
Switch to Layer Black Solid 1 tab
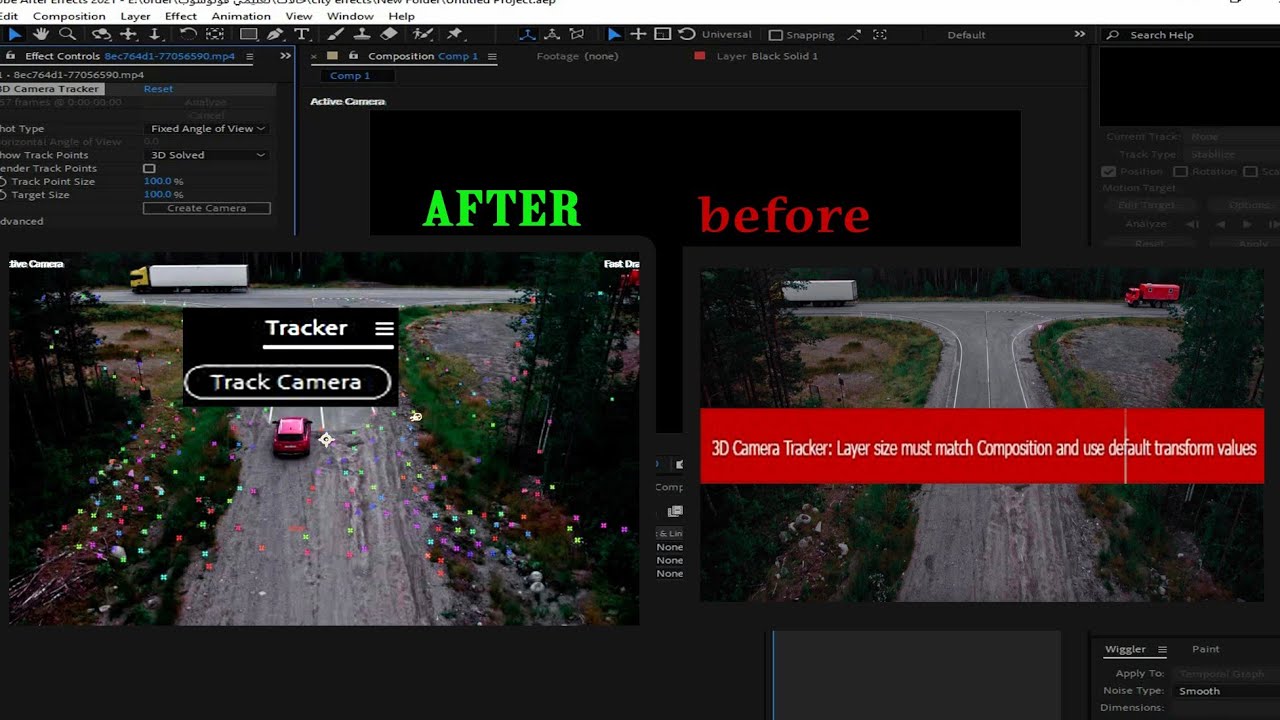point(767,56)
